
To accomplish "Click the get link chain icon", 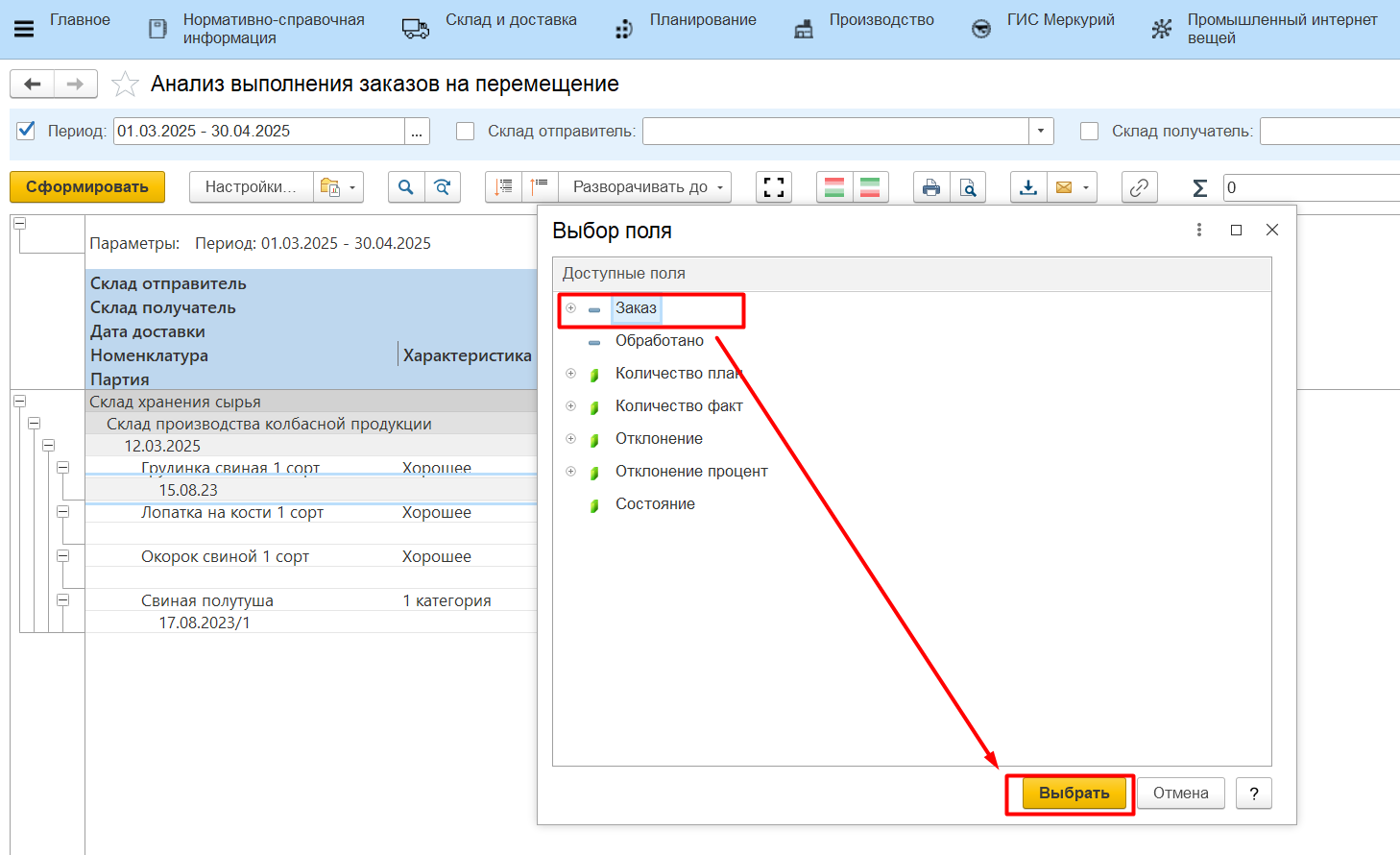I will [x=1139, y=187].
